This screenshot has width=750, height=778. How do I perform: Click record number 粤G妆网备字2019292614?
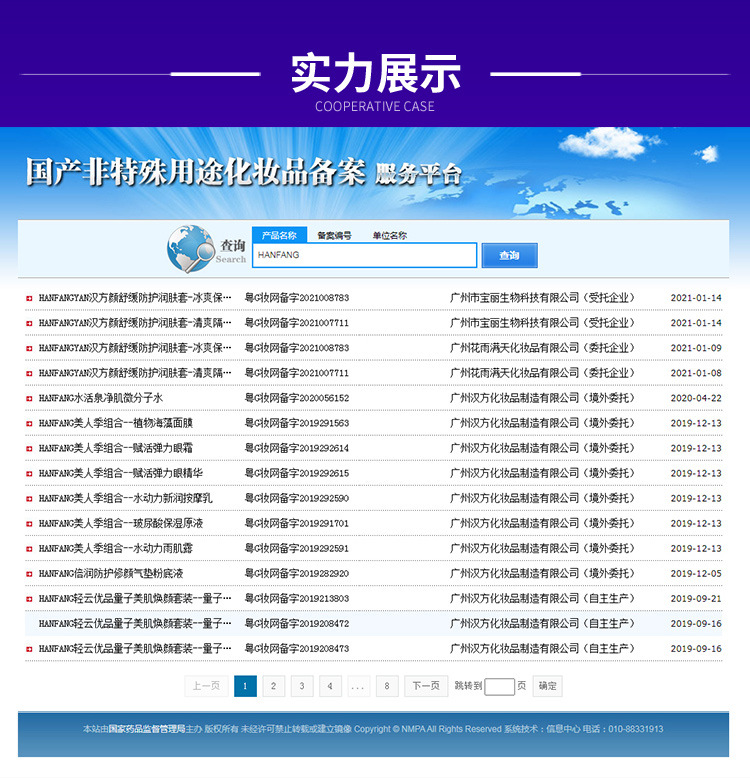297,449
